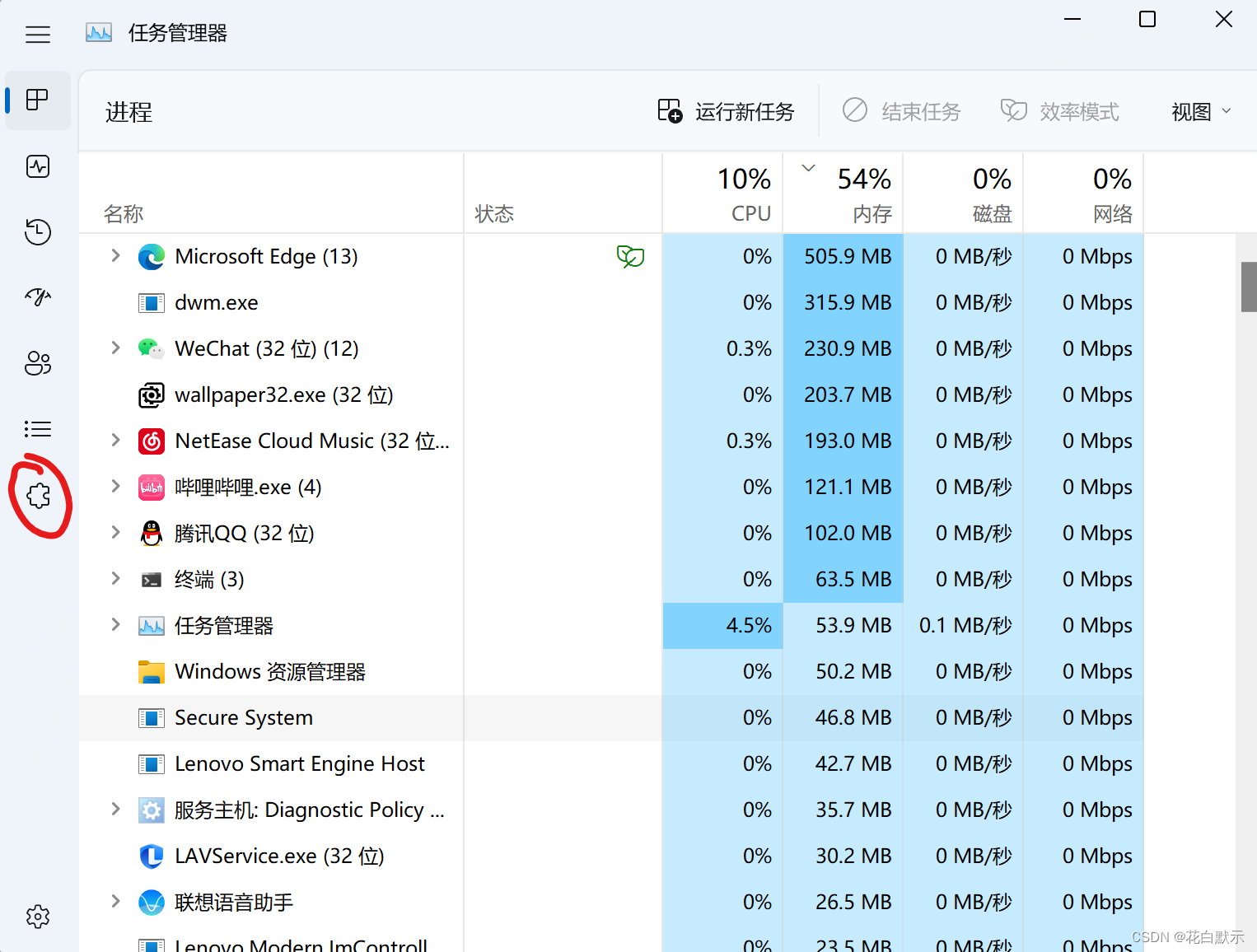
Task: Select the Secure System process row
Action: pyautogui.click(x=244, y=717)
